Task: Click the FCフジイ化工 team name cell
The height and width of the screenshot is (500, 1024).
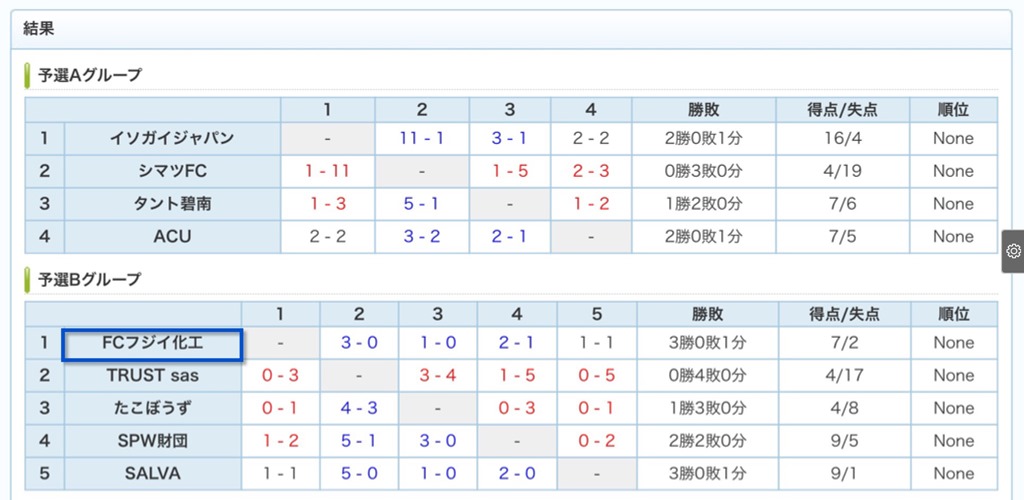Action: [x=153, y=343]
